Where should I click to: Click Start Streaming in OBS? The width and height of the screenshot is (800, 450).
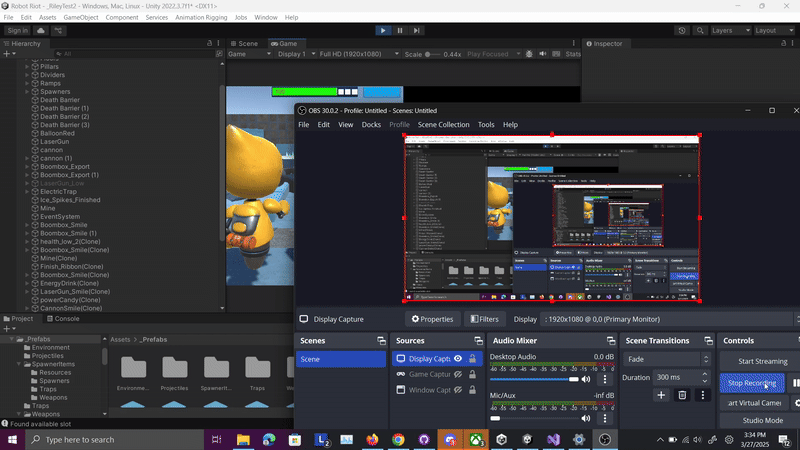[x=762, y=361]
